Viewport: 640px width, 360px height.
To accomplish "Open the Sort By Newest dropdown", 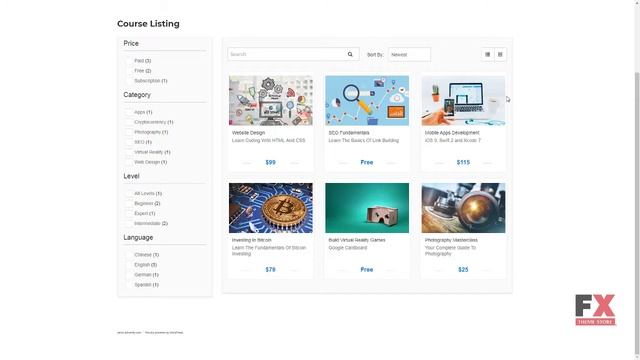I will tap(409, 54).
